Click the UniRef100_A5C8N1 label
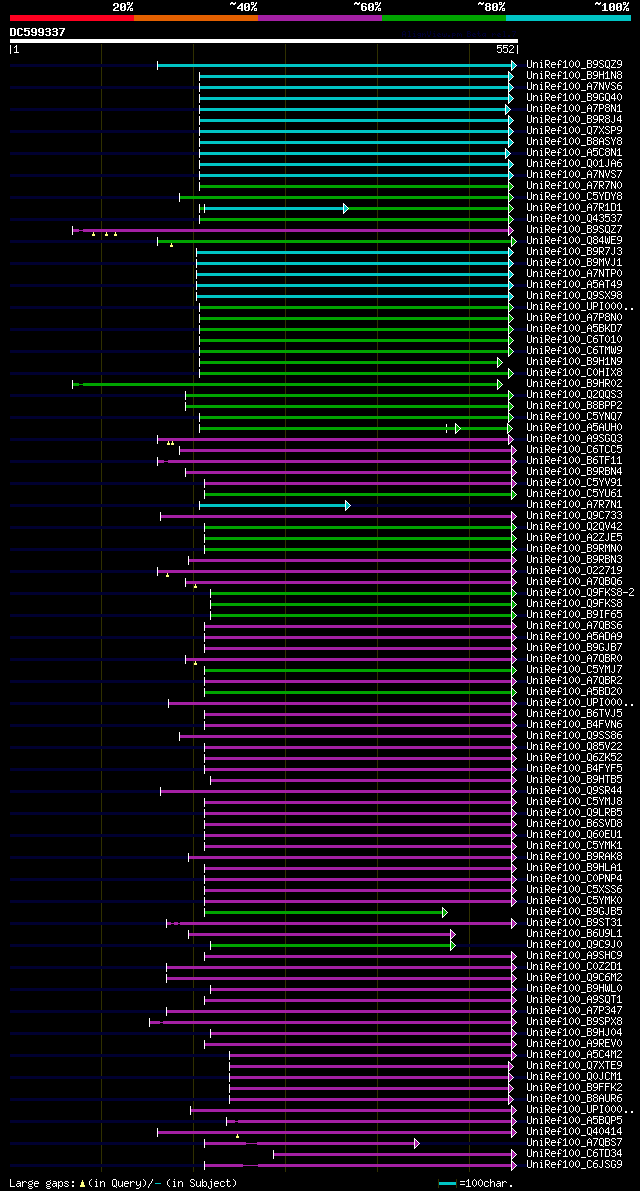This screenshot has height=1191, width=640. pyautogui.click(x=575, y=153)
